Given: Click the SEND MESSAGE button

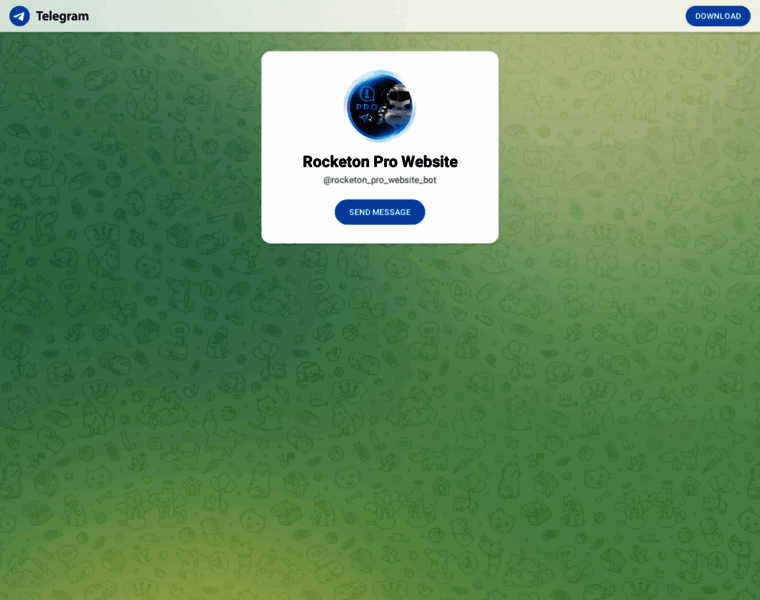Looking at the screenshot, I should (380, 212).
